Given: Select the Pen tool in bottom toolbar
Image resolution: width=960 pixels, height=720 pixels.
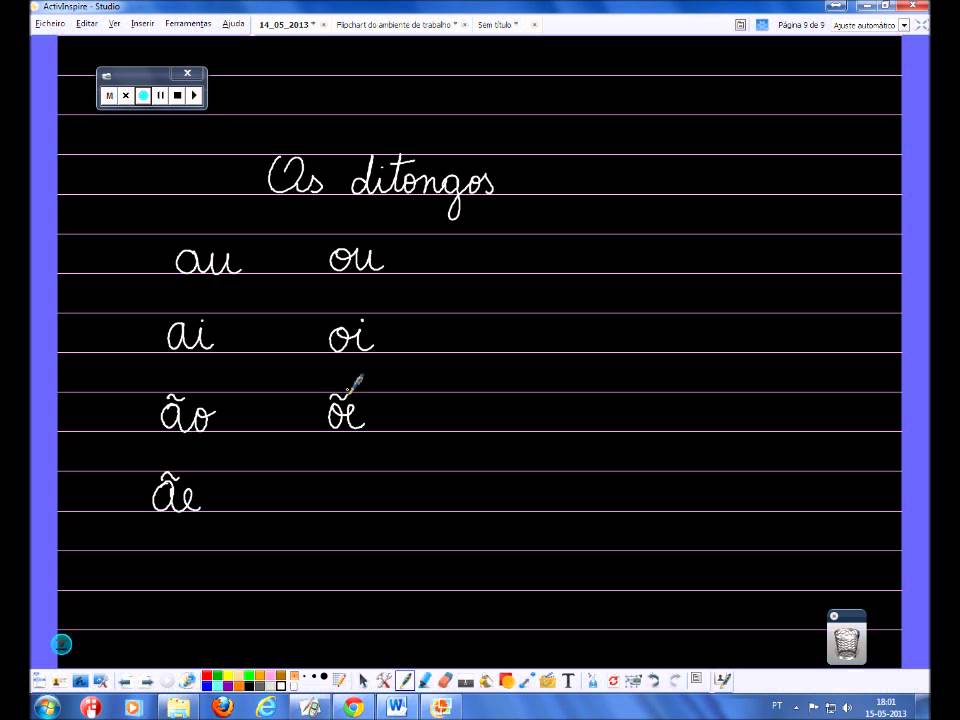Looking at the screenshot, I should coord(405,680).
